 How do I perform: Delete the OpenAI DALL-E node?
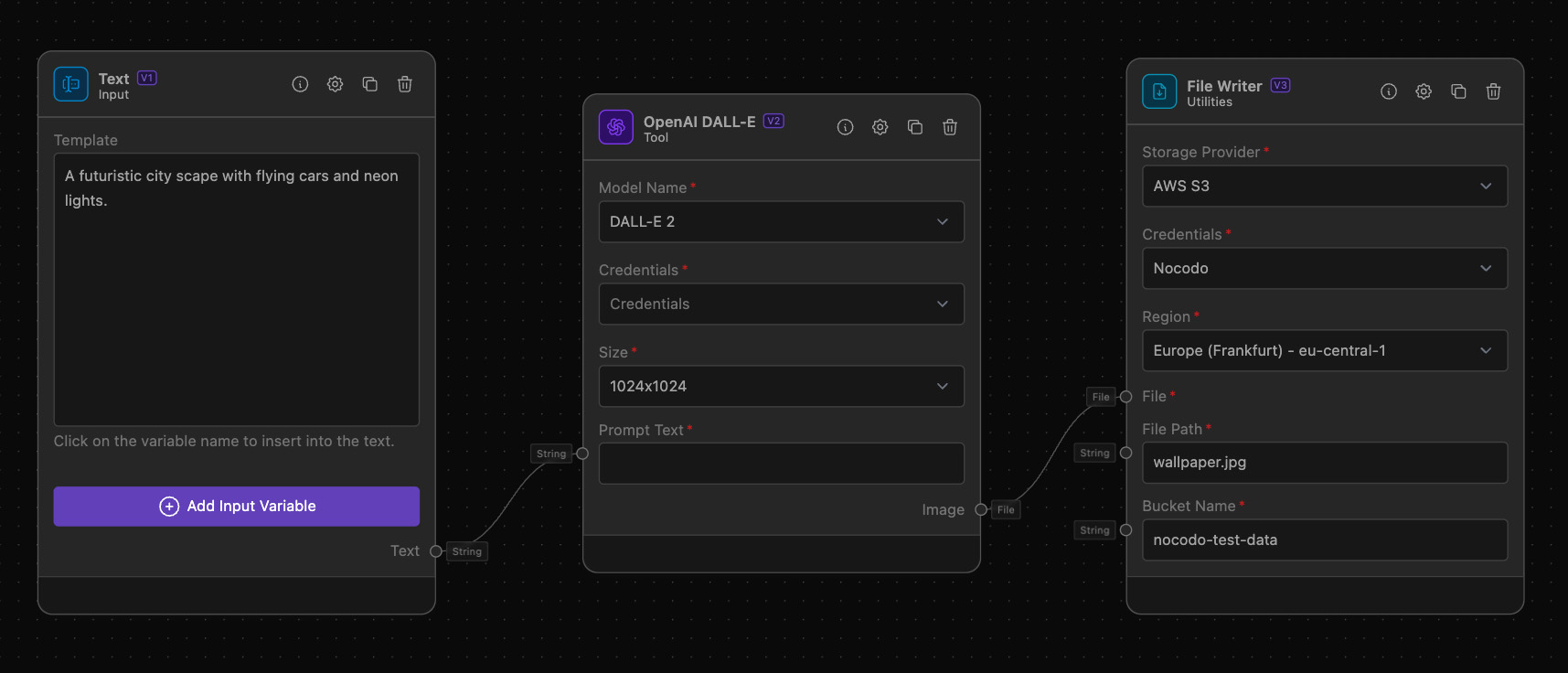(950, 127)
